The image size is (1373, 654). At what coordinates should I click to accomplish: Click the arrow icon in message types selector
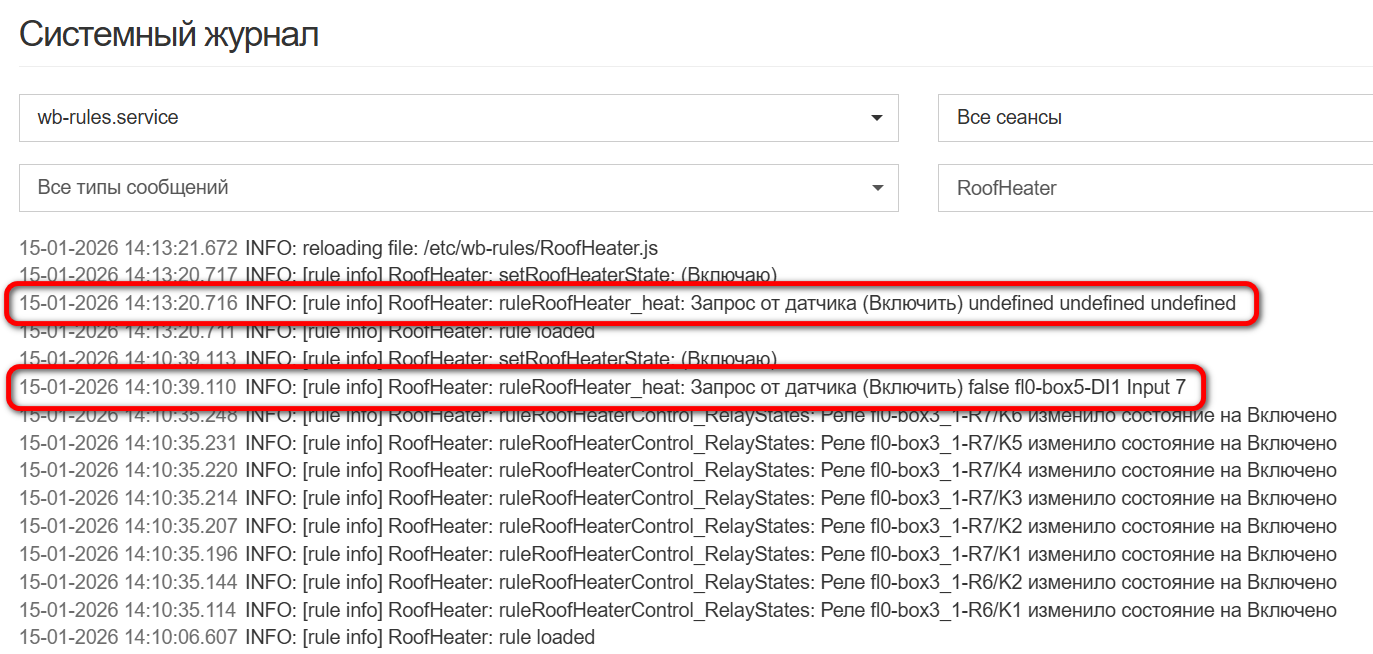pyautogui.click(x=877, y=188)
